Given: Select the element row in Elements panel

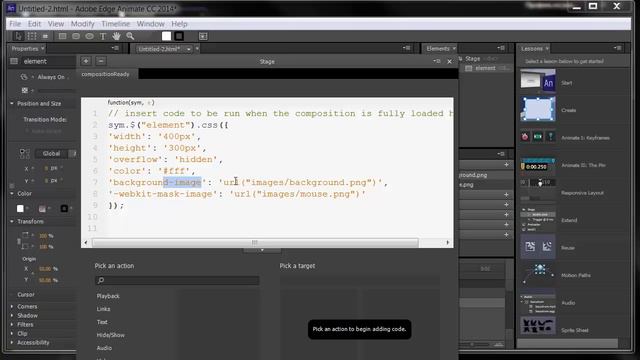Looking at the screenshot, I should coord(486,68).
